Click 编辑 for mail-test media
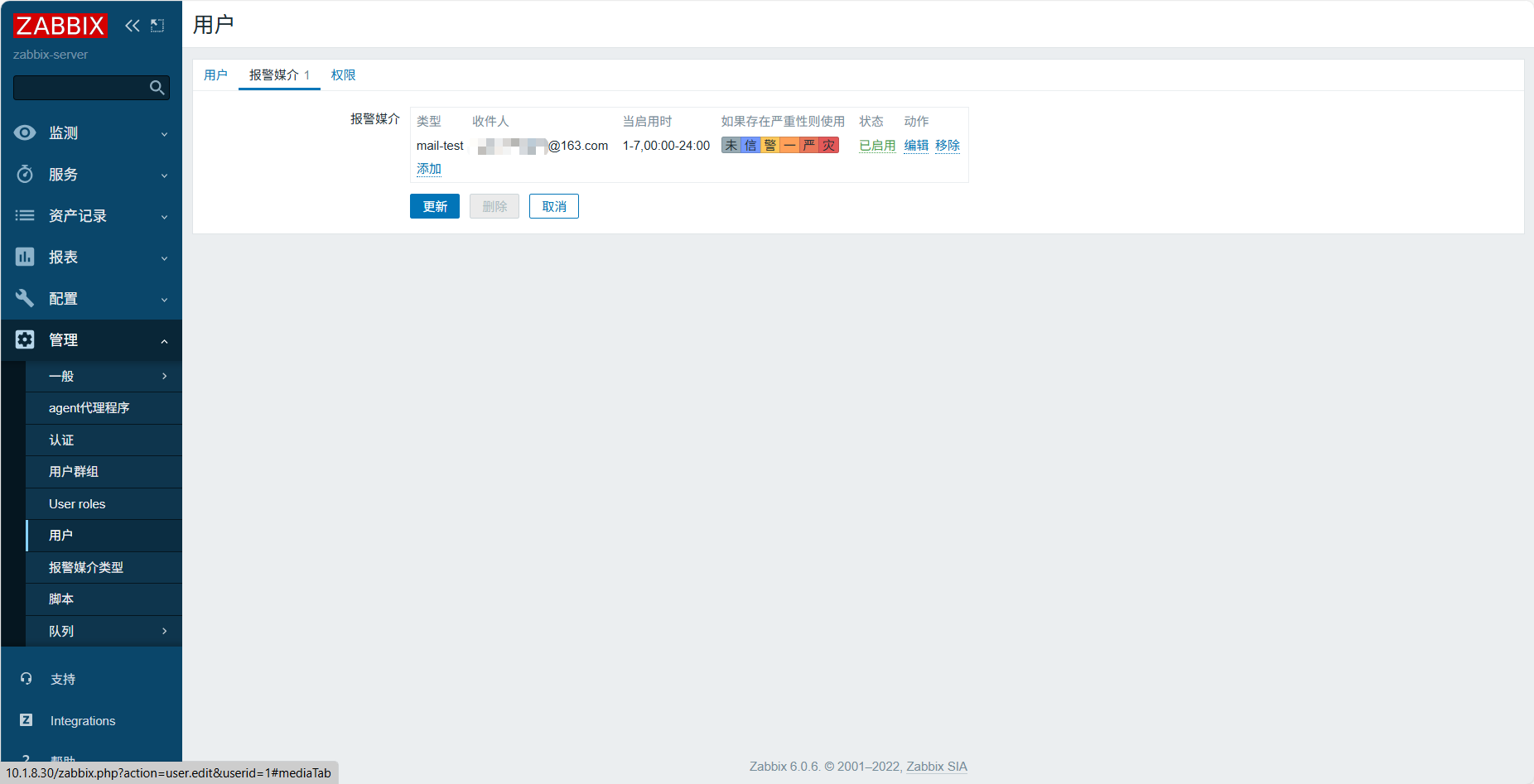 [x=916, y=146]
